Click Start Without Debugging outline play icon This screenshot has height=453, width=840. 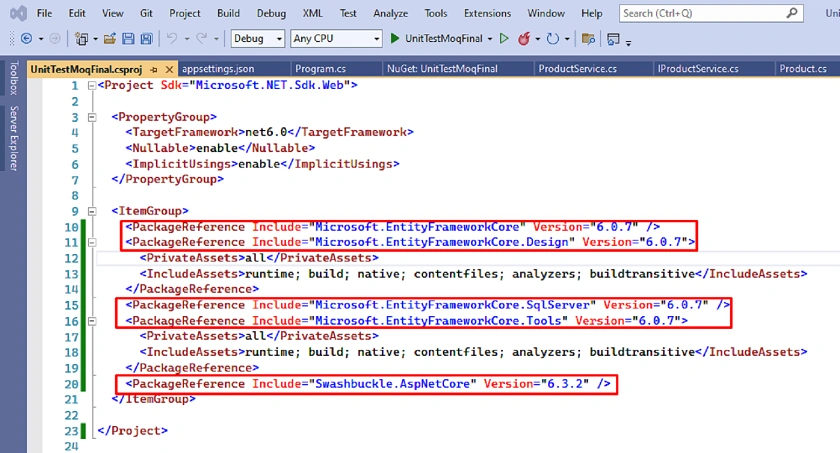pyautogui.click(x=504, y=39)
